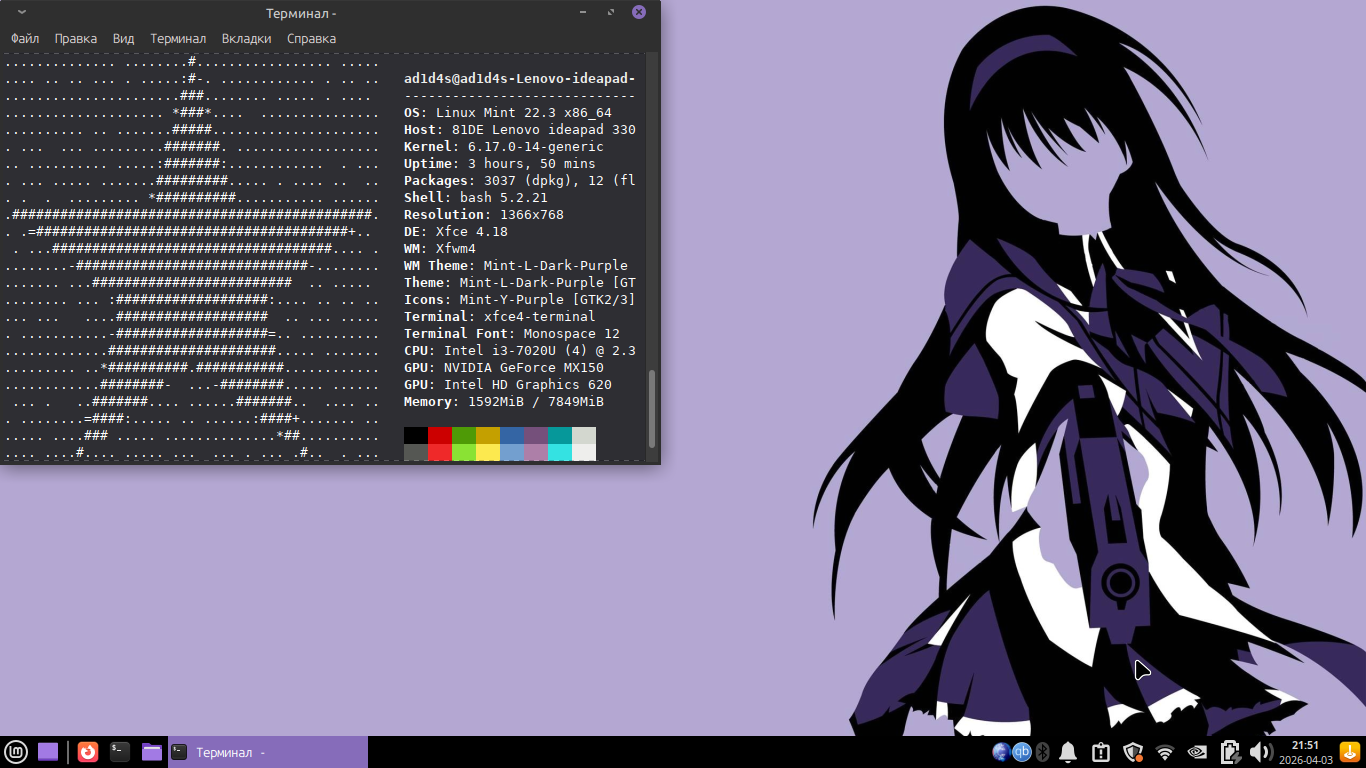Open the Bluetooth tray icon

point(1042,752)
